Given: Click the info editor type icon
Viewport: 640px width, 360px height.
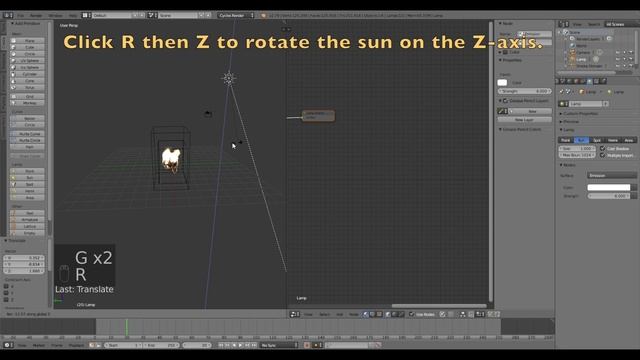Looking at the screenshot, I should tap(7, 15).
